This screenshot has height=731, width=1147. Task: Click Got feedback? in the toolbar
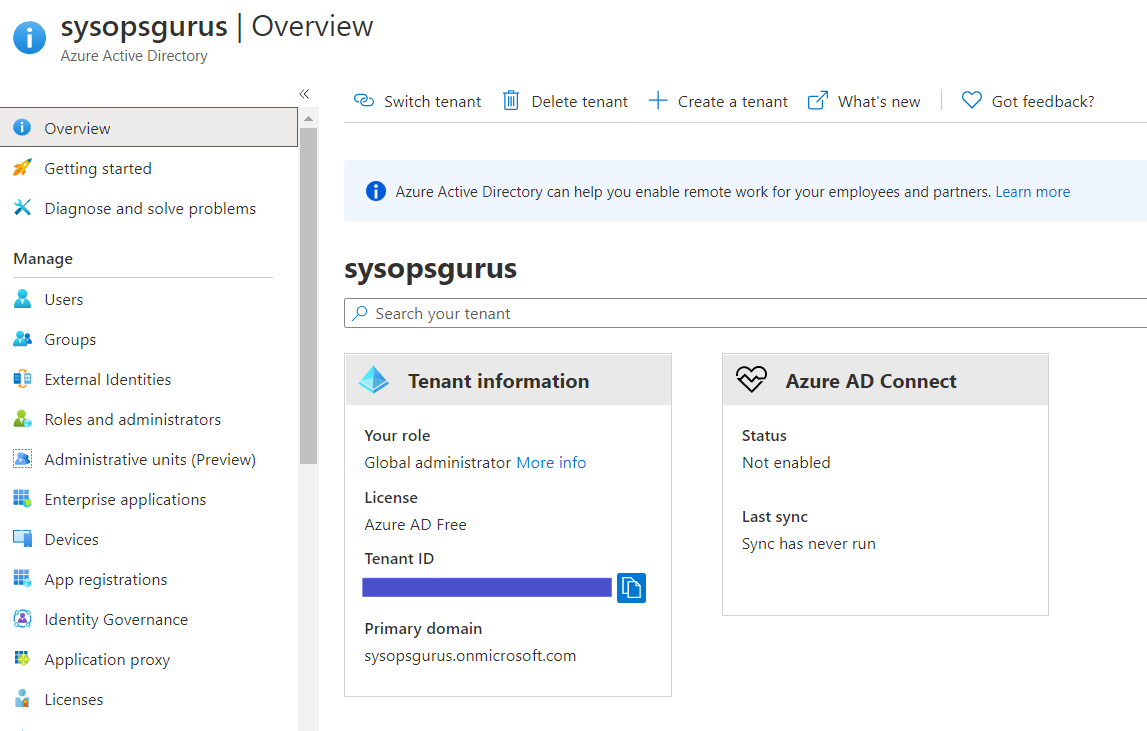1028,101
